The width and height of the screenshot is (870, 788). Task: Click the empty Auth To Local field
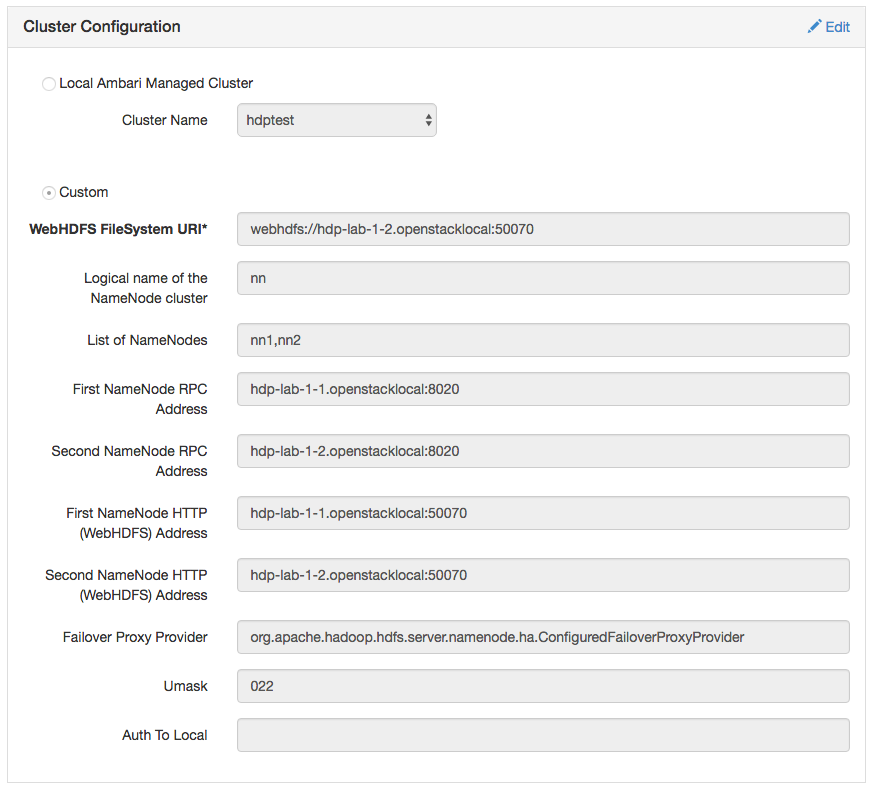[x=543, y=735]
